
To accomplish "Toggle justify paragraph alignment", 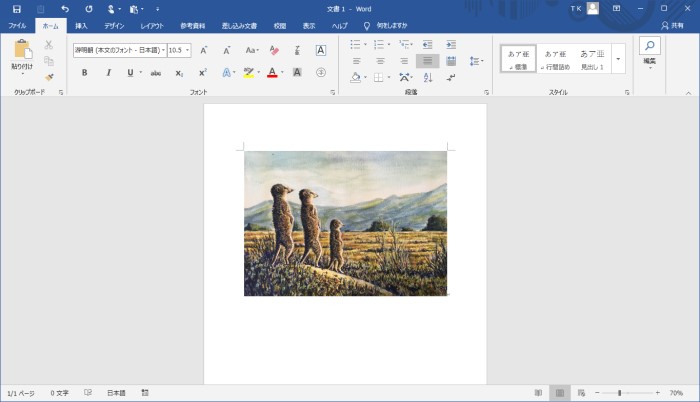I will tap(427, 61).
